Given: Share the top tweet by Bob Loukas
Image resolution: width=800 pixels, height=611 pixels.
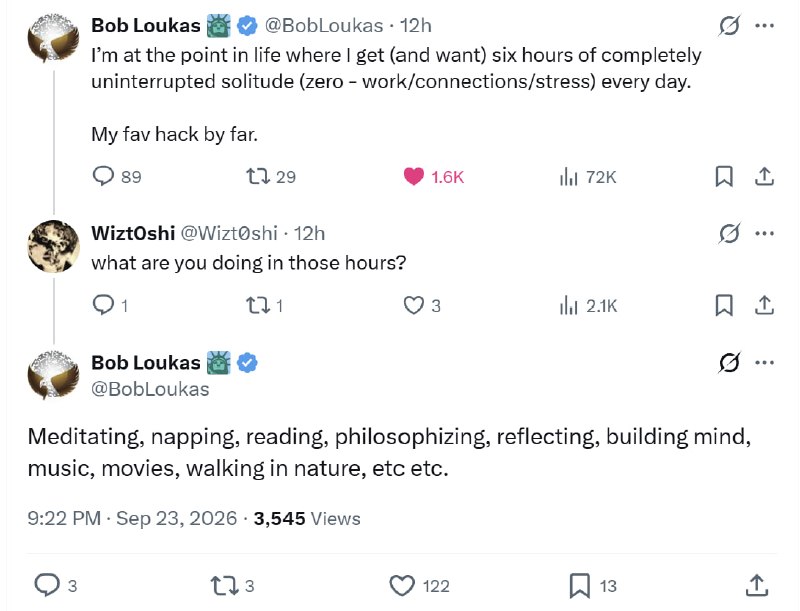Looking at the screenshot, I should coord(764,176).
